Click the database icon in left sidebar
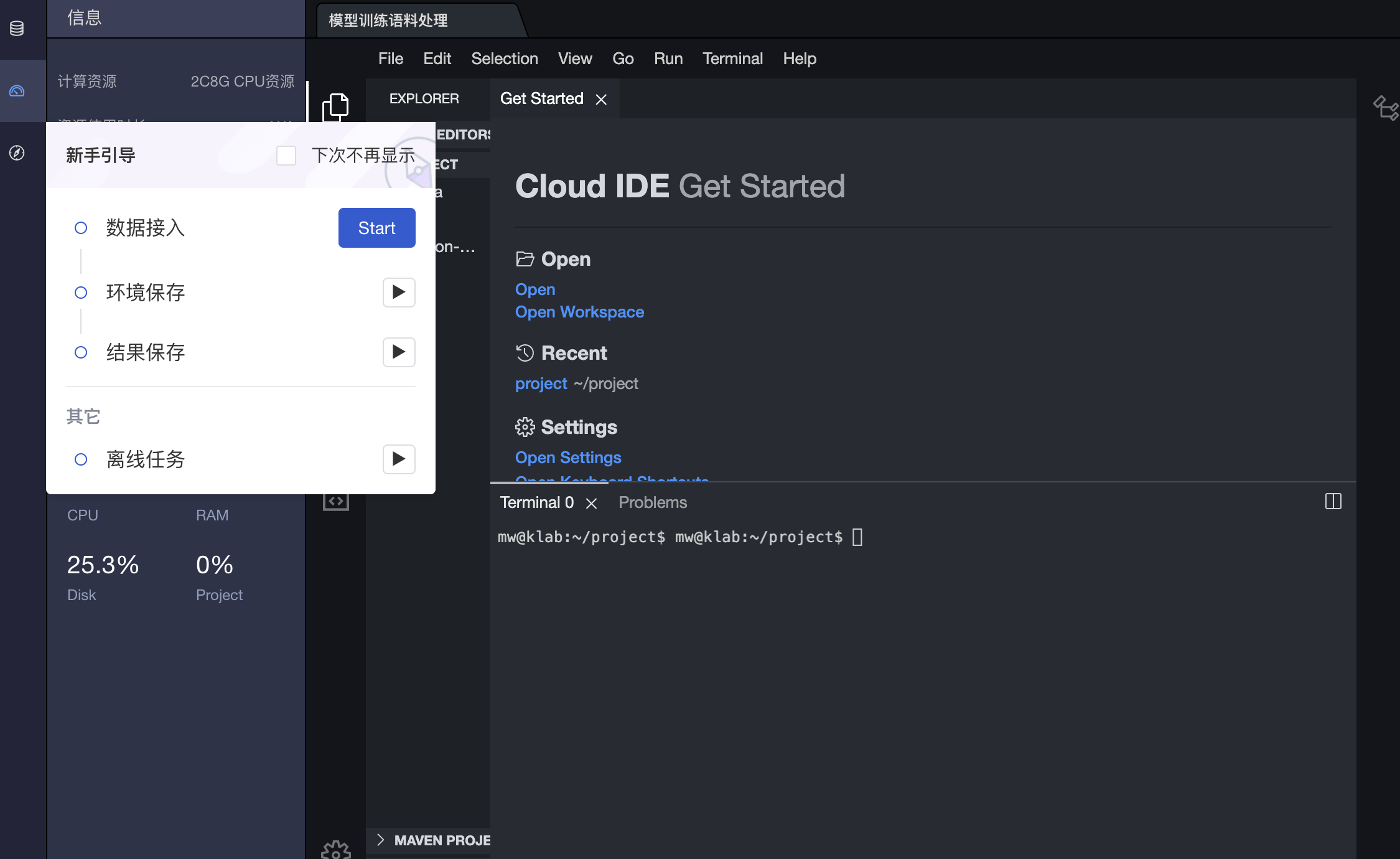 (x=17, y=29)
